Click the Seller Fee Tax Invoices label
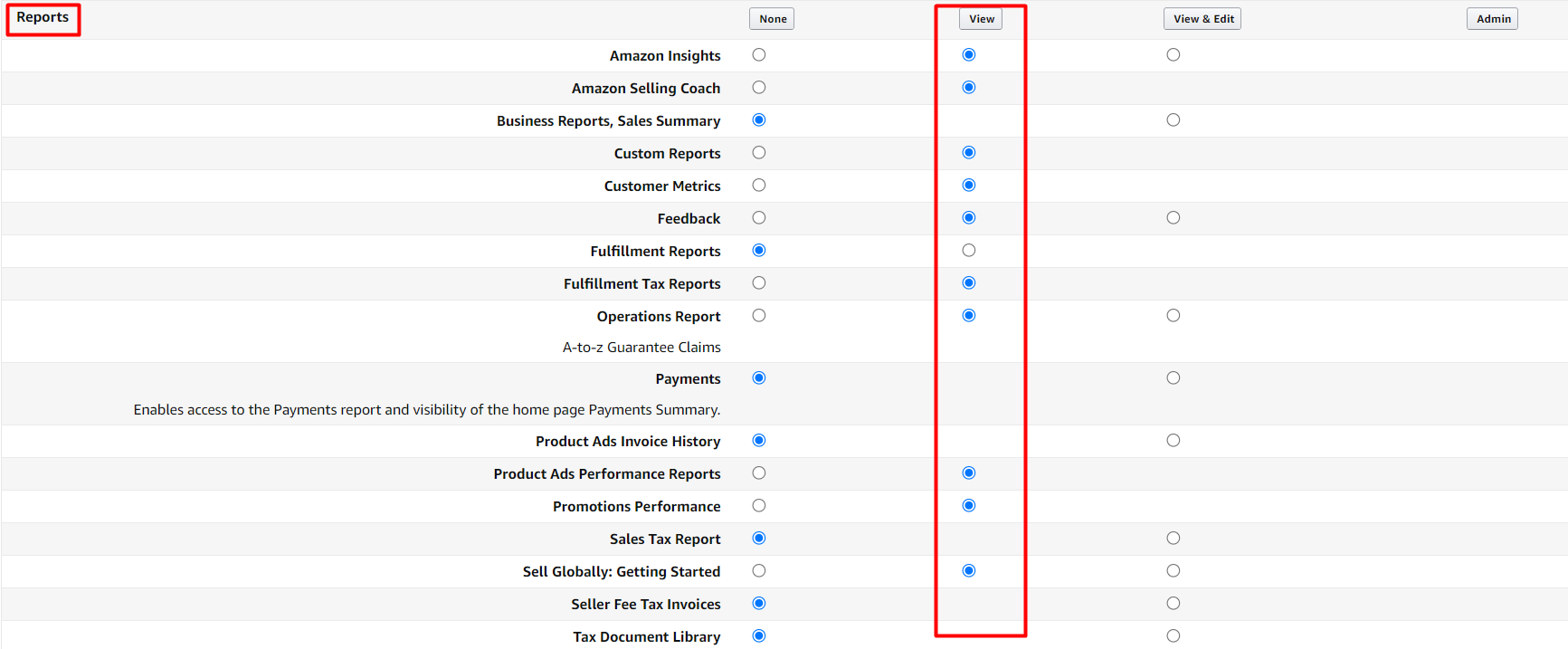This screenshot has height=649, width=1568. [x=646, y=605]
